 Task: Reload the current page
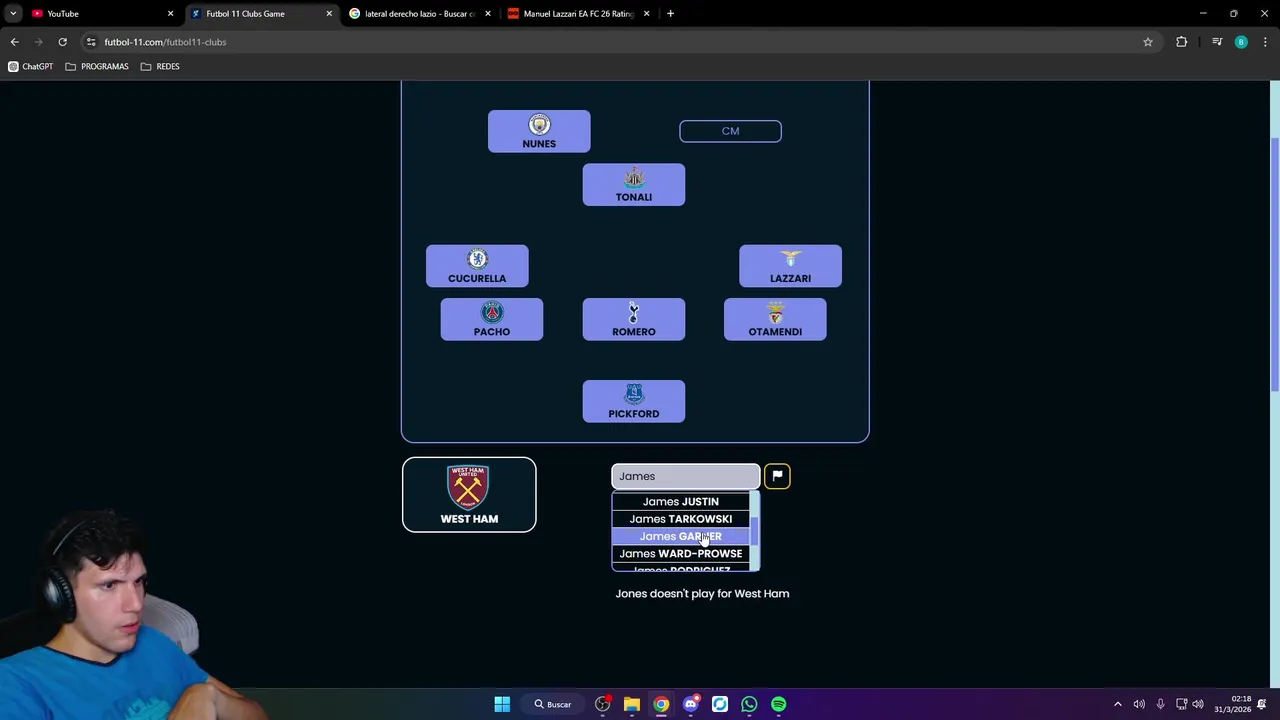pyautogui.click(x=62, y=42)
